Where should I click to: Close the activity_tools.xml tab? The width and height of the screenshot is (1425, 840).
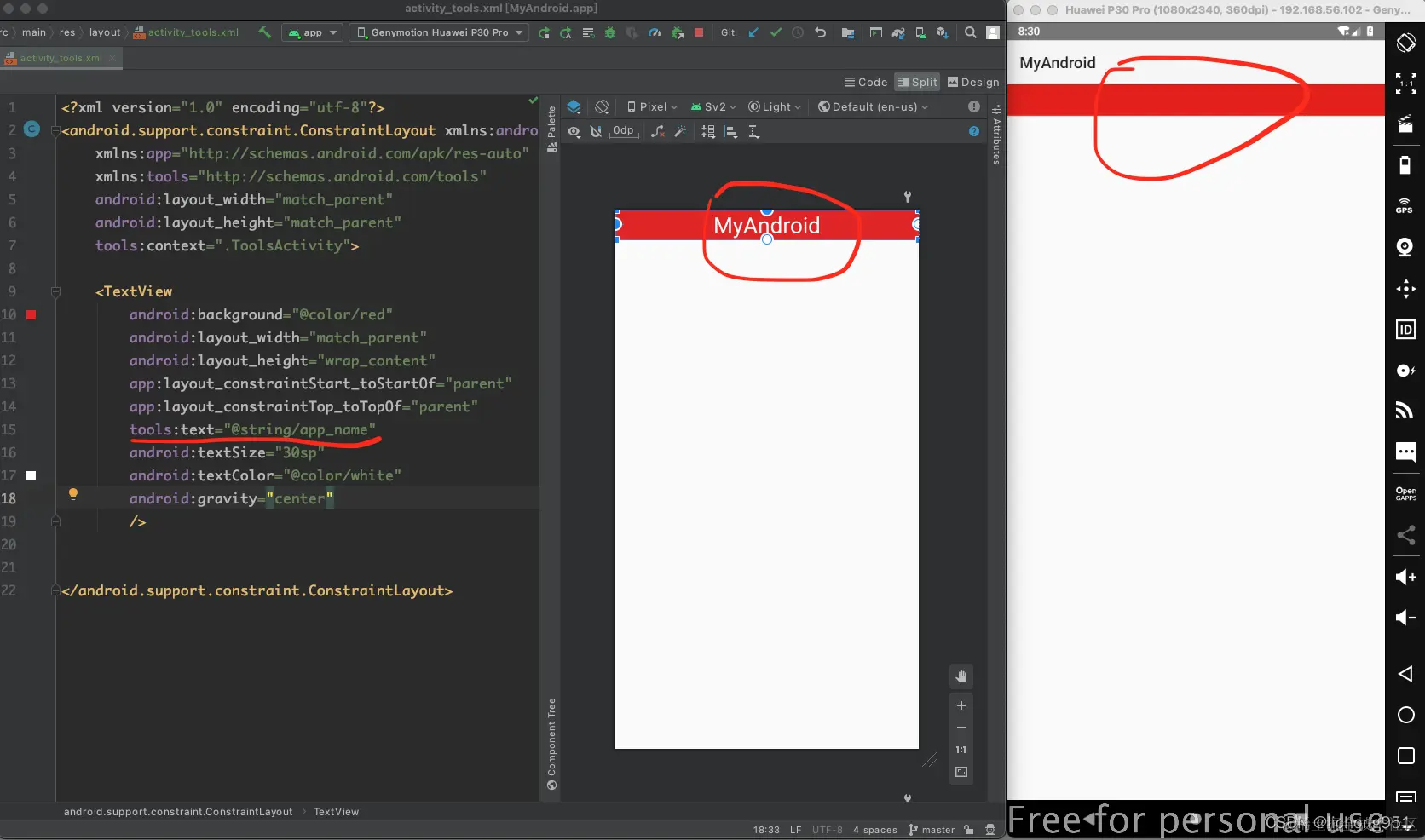[112, 58]
